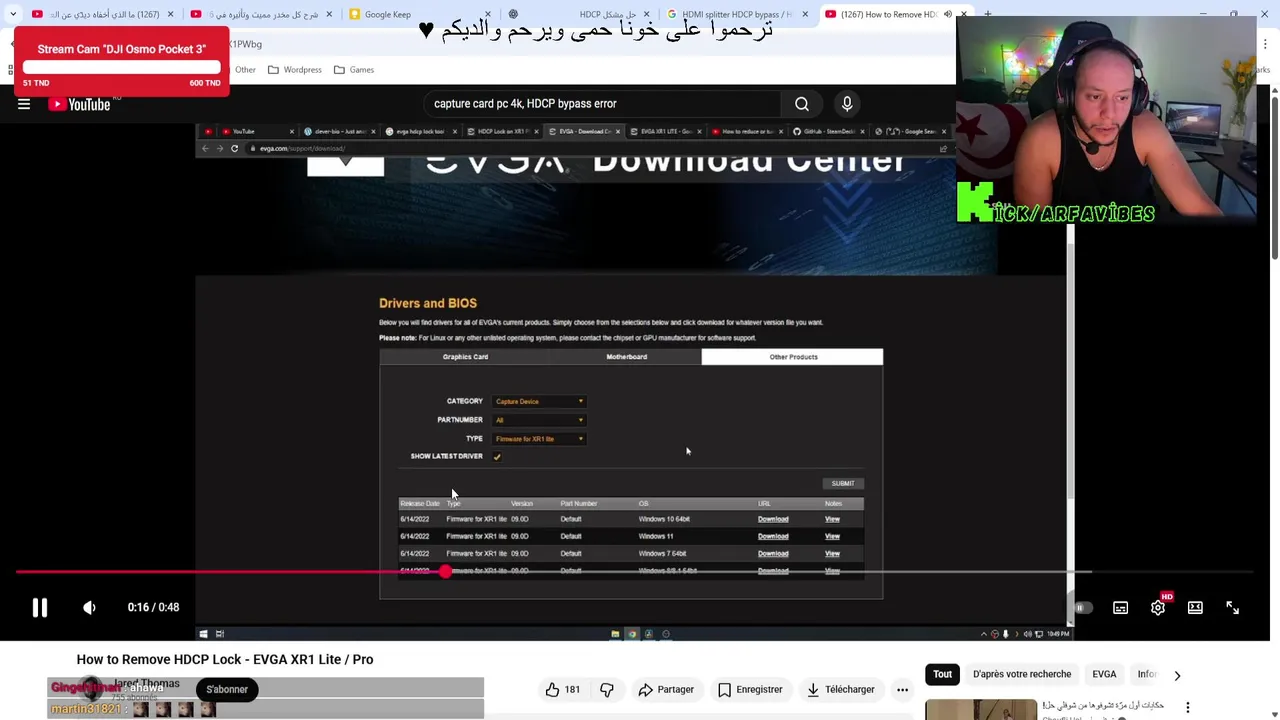In the video, open the PARTNUMBER dropdown
The image size is (1280, 720).
tap(539, 420)
